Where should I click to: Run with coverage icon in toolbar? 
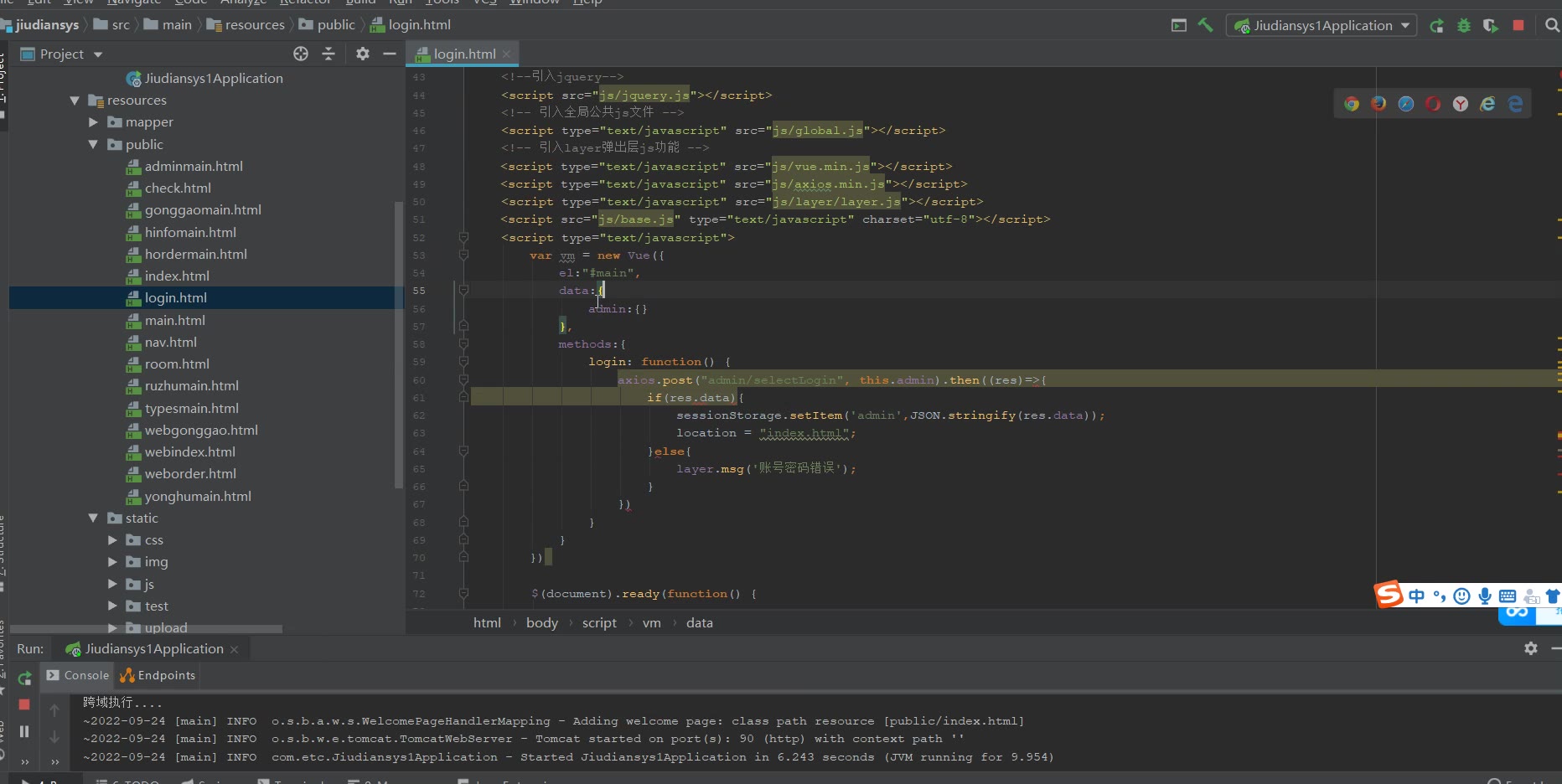point(1490,25)
